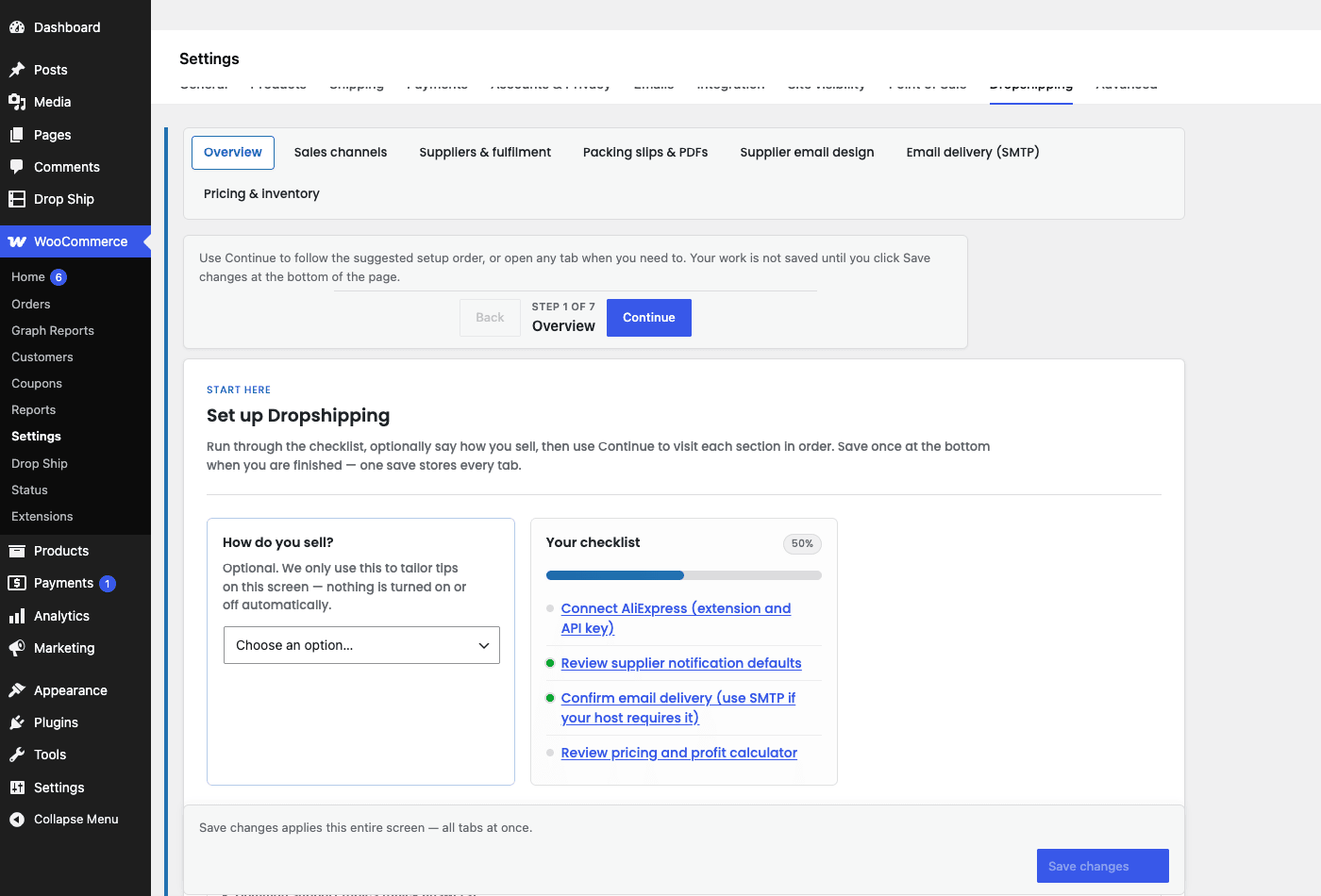Click the Set up Dropshipping heading
Screen dimensions: 1321x896
tap(298, 416)
